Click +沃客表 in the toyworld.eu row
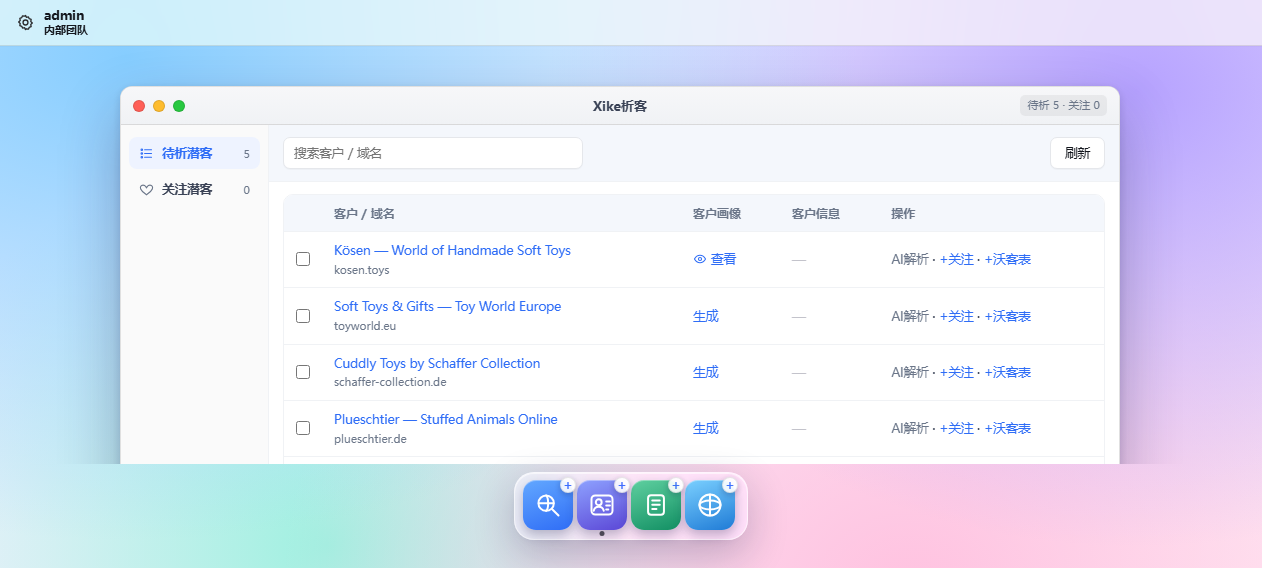The height and width of the screenshot is (568, 1262). coord(1008,316)
